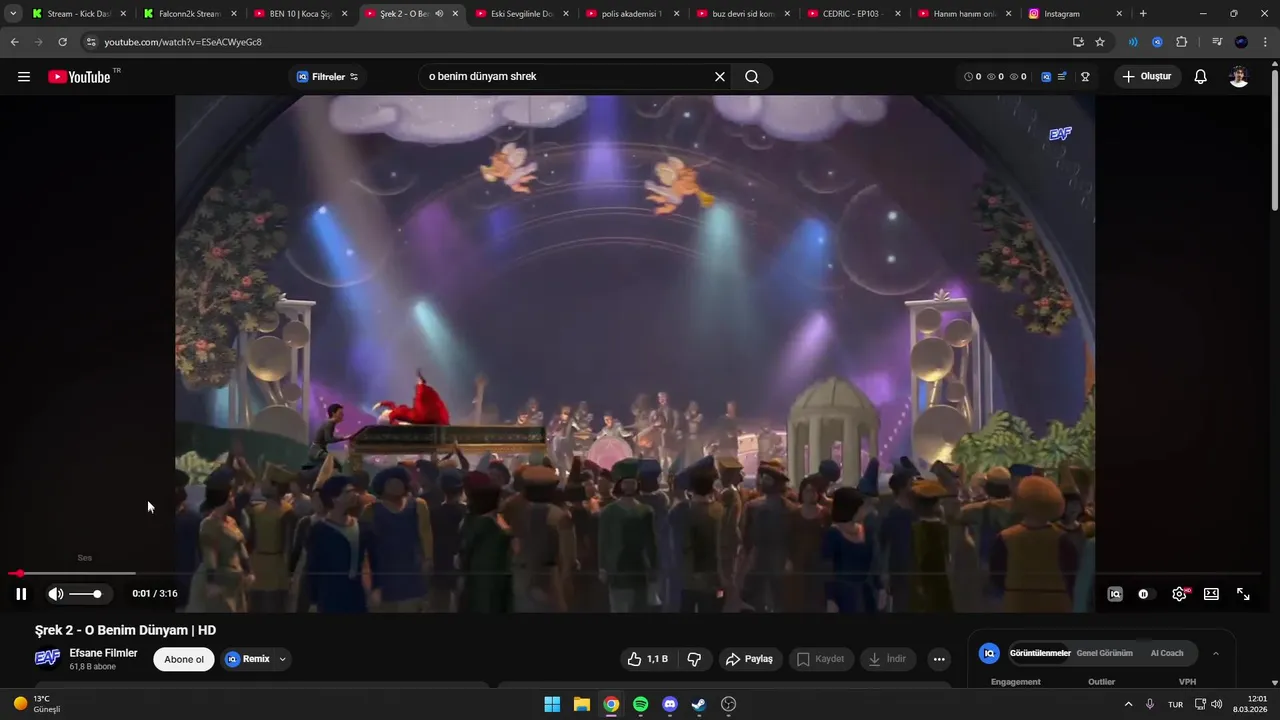Click the blue sound-wave extension icon
1280x720 pixels.
click(x=1133, y=42)
